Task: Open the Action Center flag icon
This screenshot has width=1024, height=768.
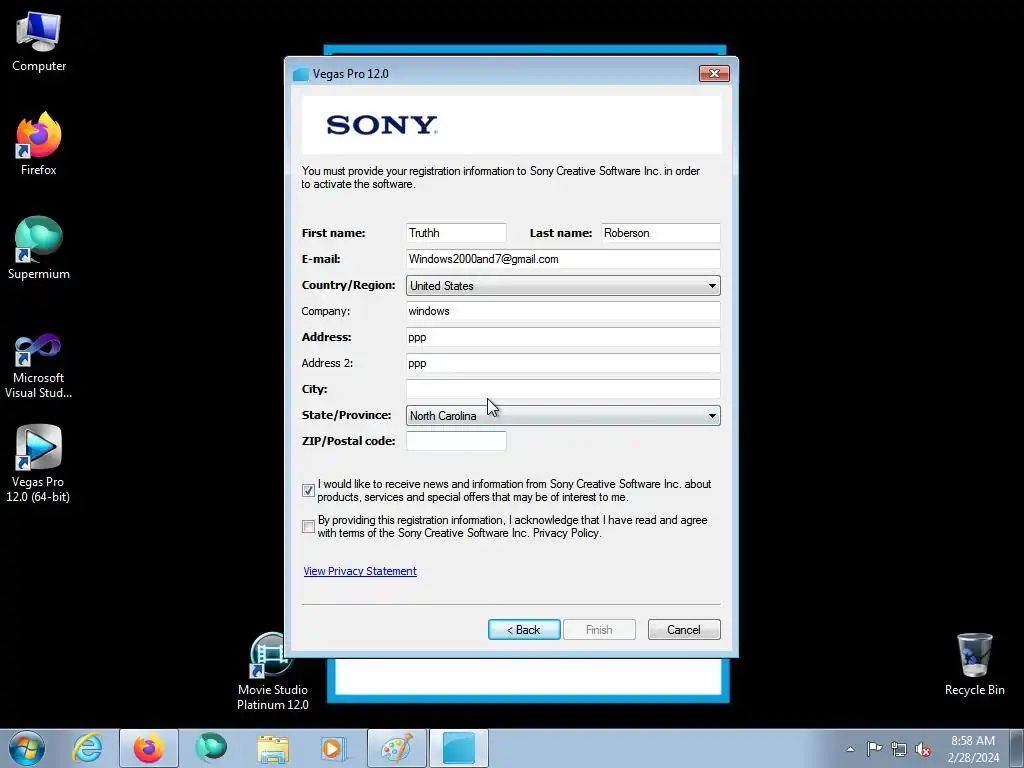Action: [874, 749]
